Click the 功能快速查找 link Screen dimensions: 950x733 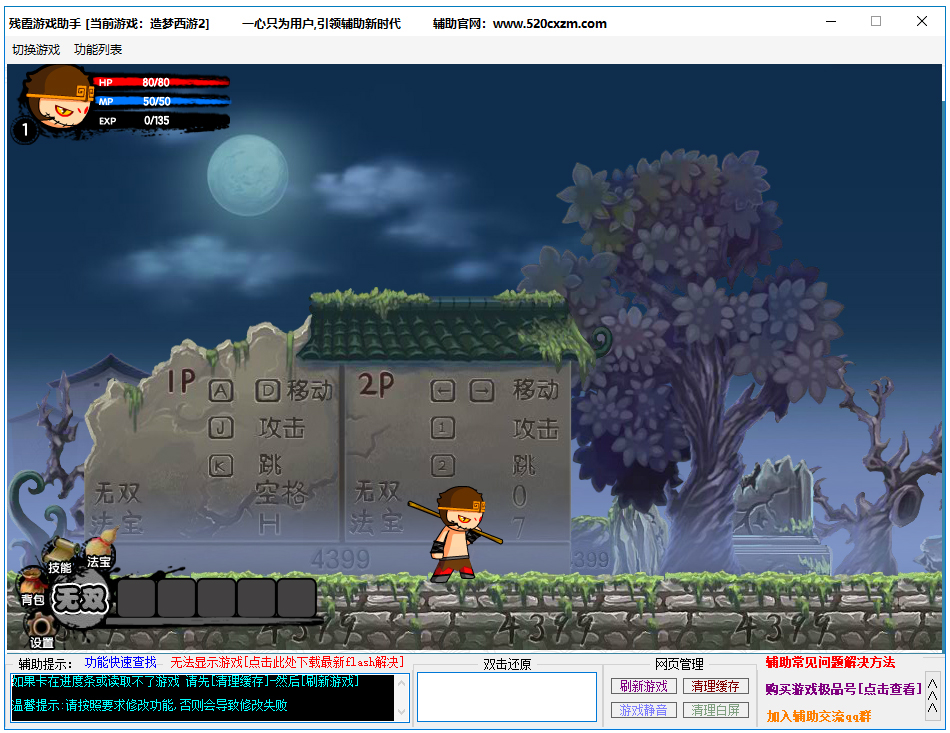coord(121,662)
